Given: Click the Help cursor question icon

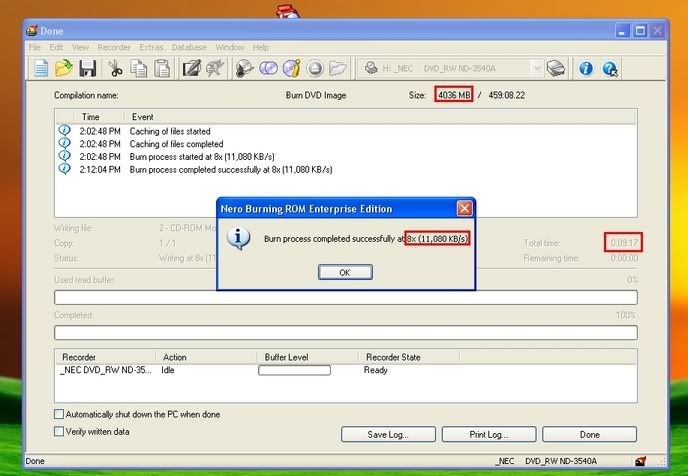Looking at the screenshot, I should pyautogui.click(x=609, y=69).
